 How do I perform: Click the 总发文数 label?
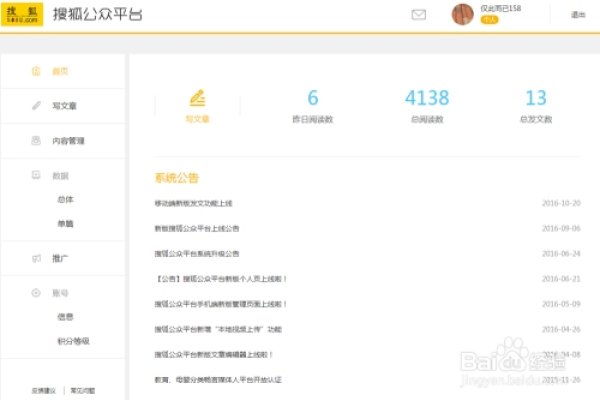[x=536, y=119]
